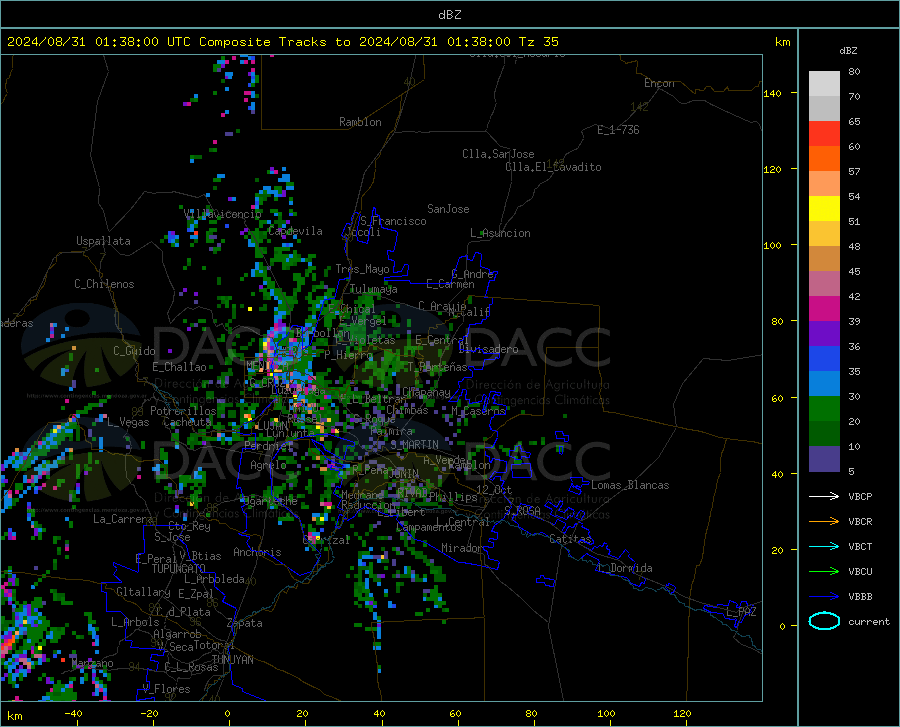
Task: Click the 'Manzano' map label
Action: (92, 663)
